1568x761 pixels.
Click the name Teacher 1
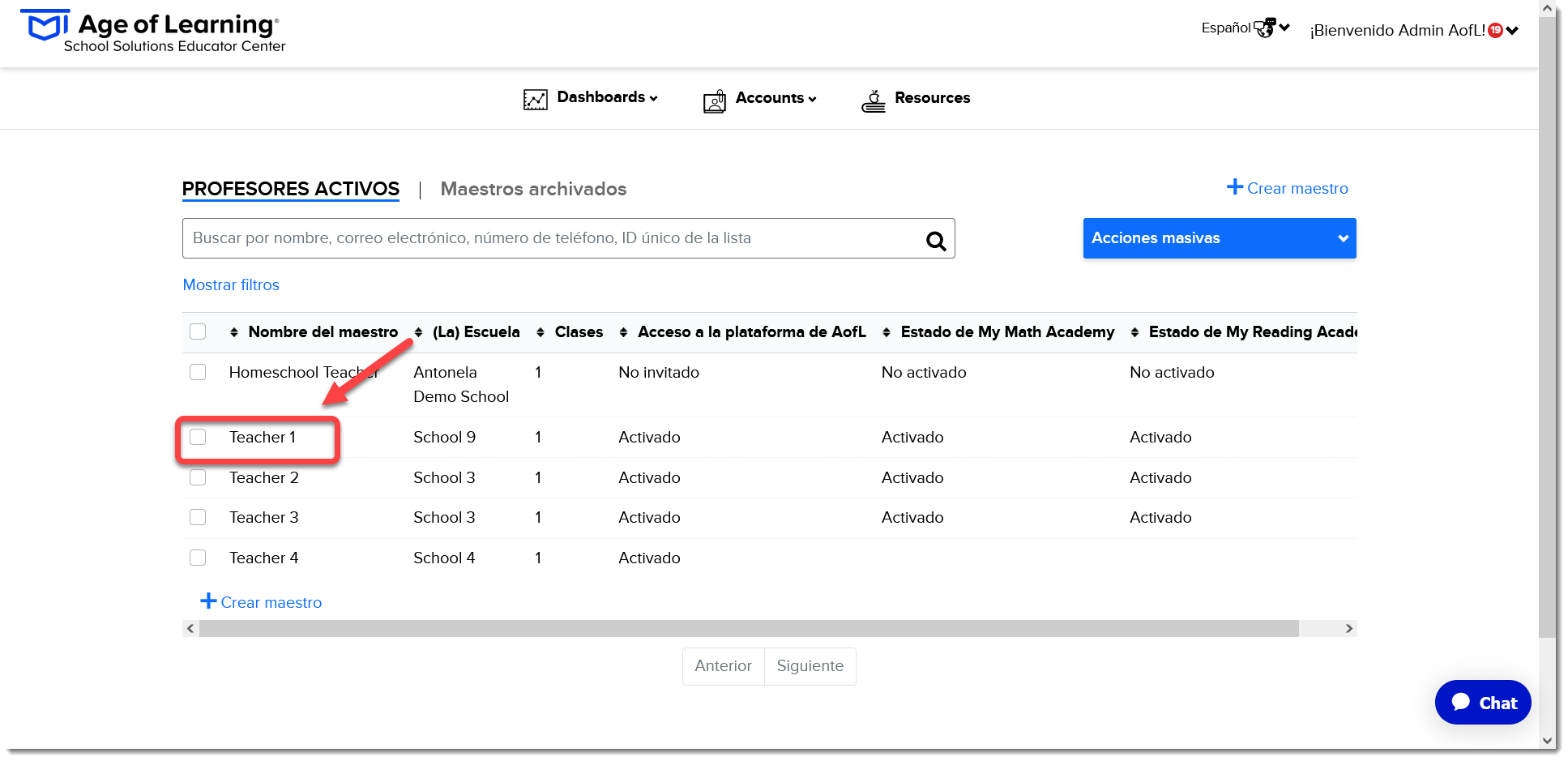click(x=263, y=437)
